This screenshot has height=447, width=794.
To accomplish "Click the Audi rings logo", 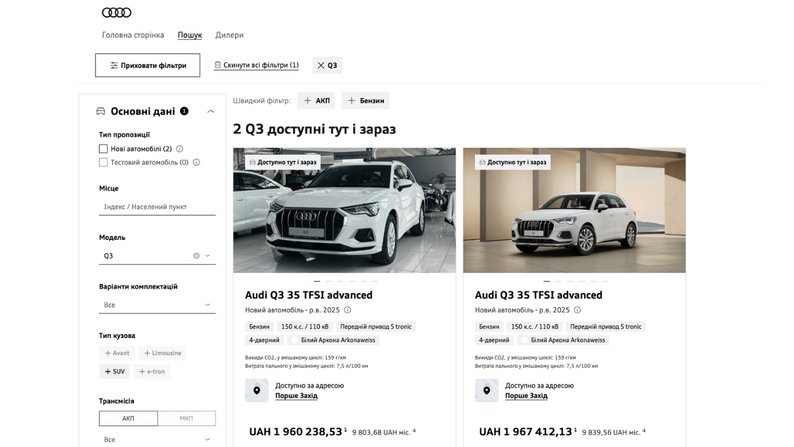I will 116,12.
